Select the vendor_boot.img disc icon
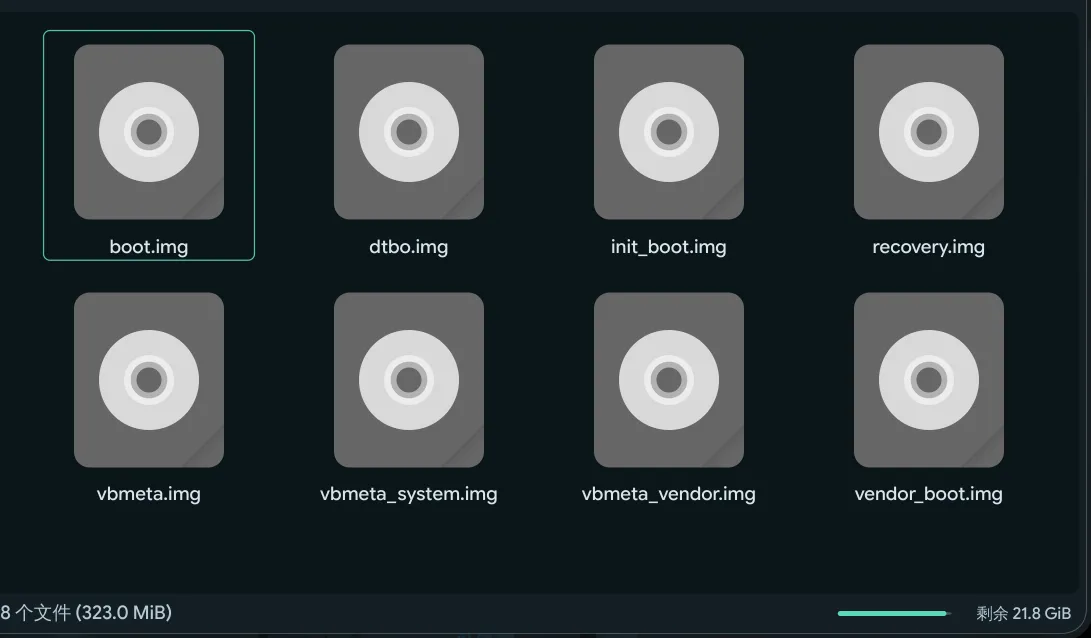Viewport: 1091px width, 638px height. [x=928, y=380]
